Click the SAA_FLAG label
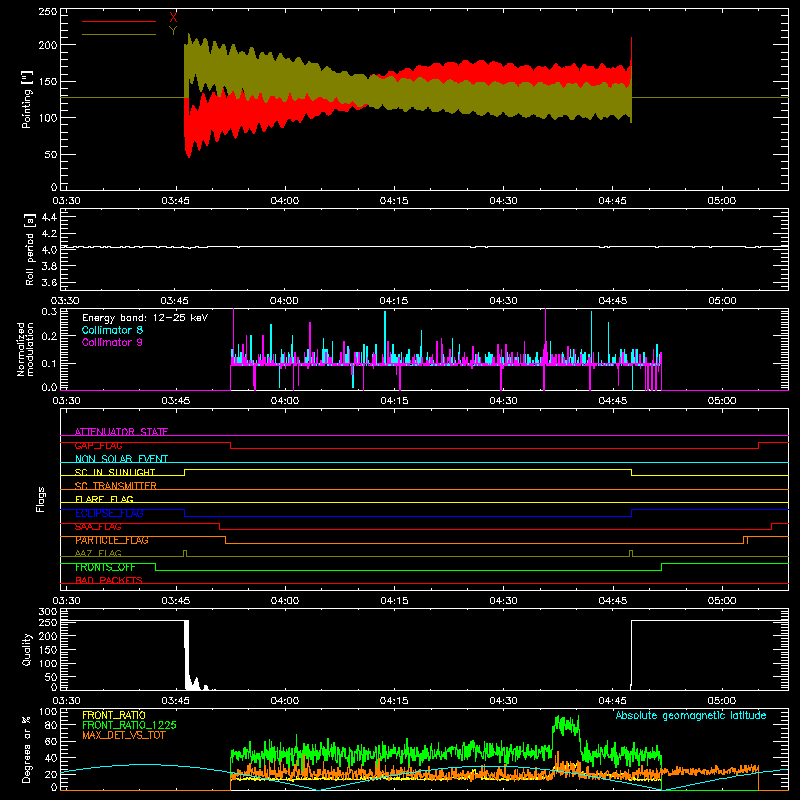 98,527
